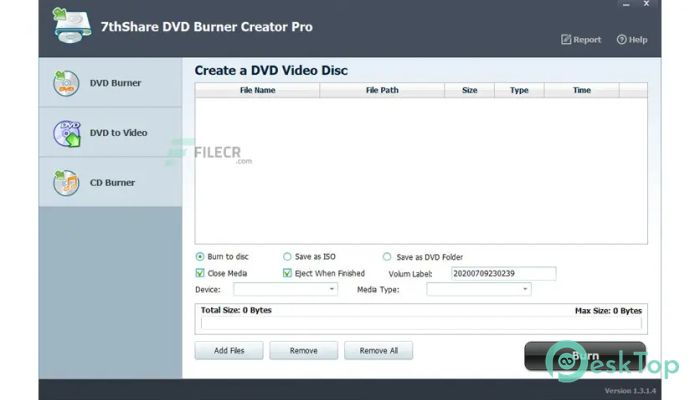Sort by File Name column header

coord(257,90)
